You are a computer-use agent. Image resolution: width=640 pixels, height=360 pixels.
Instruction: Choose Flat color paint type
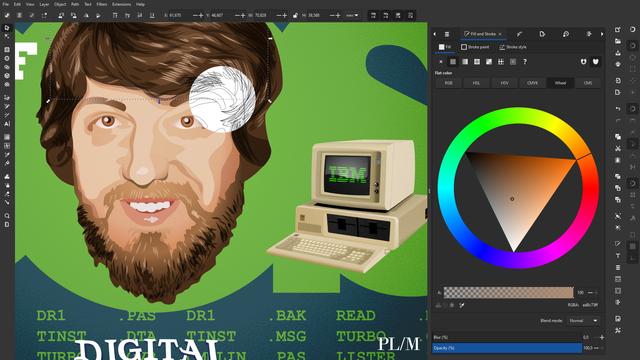point(453,62)
